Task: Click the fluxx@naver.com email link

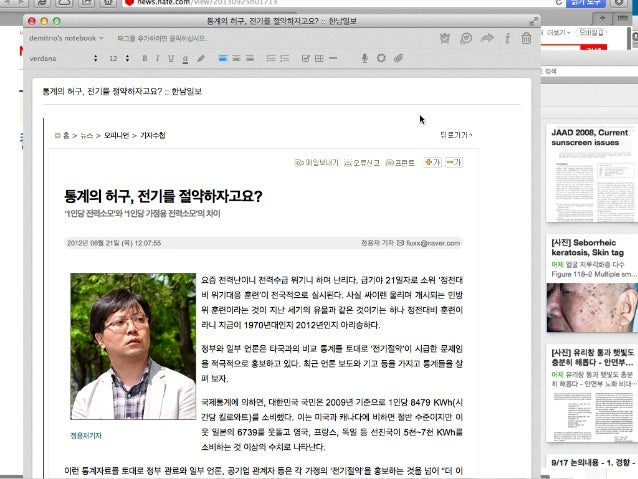Action: click(433, 243)
